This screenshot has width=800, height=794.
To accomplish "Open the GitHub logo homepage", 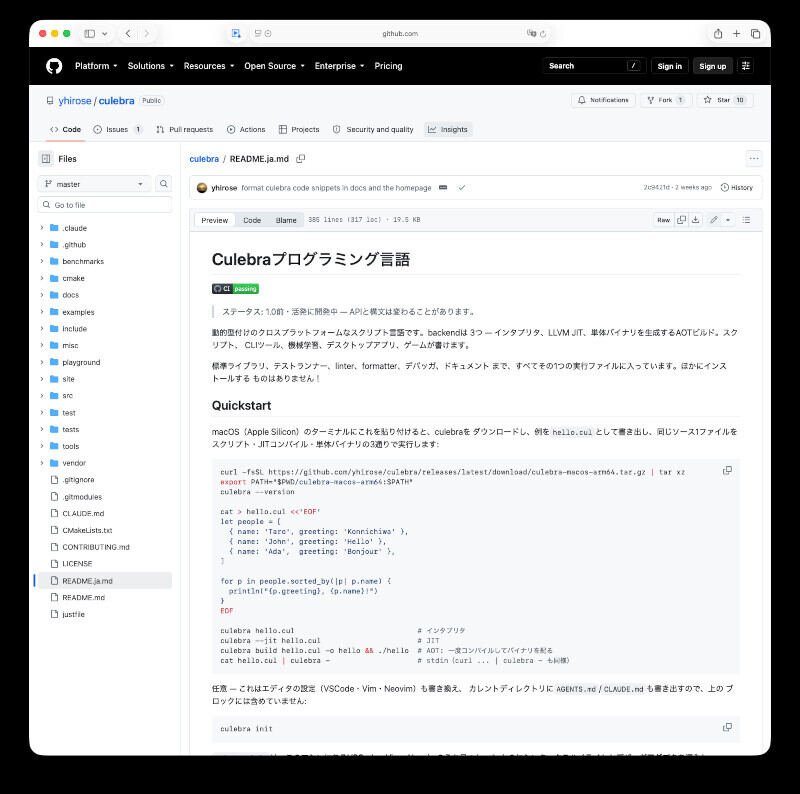I will [x=54, y=66].
